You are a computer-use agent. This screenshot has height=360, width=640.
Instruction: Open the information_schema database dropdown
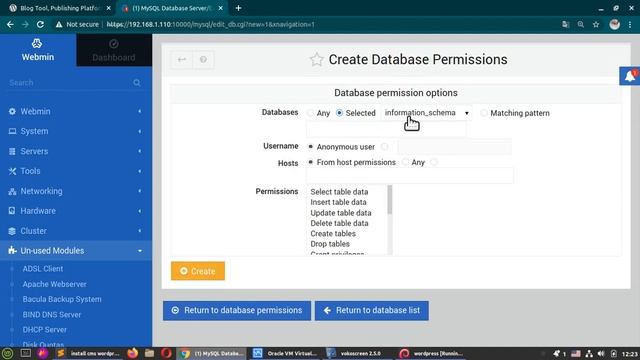tap(427, 113)
